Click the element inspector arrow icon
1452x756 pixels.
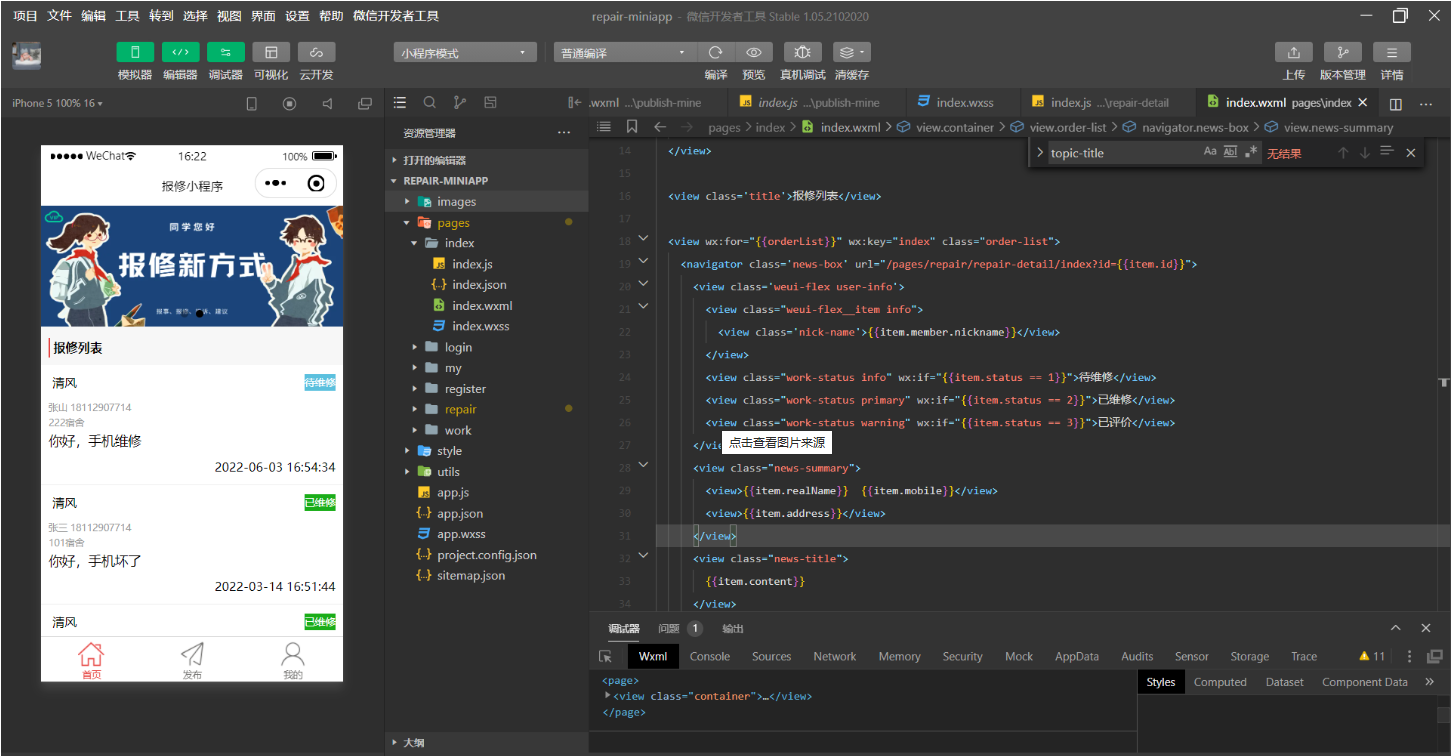coord(605,657)
